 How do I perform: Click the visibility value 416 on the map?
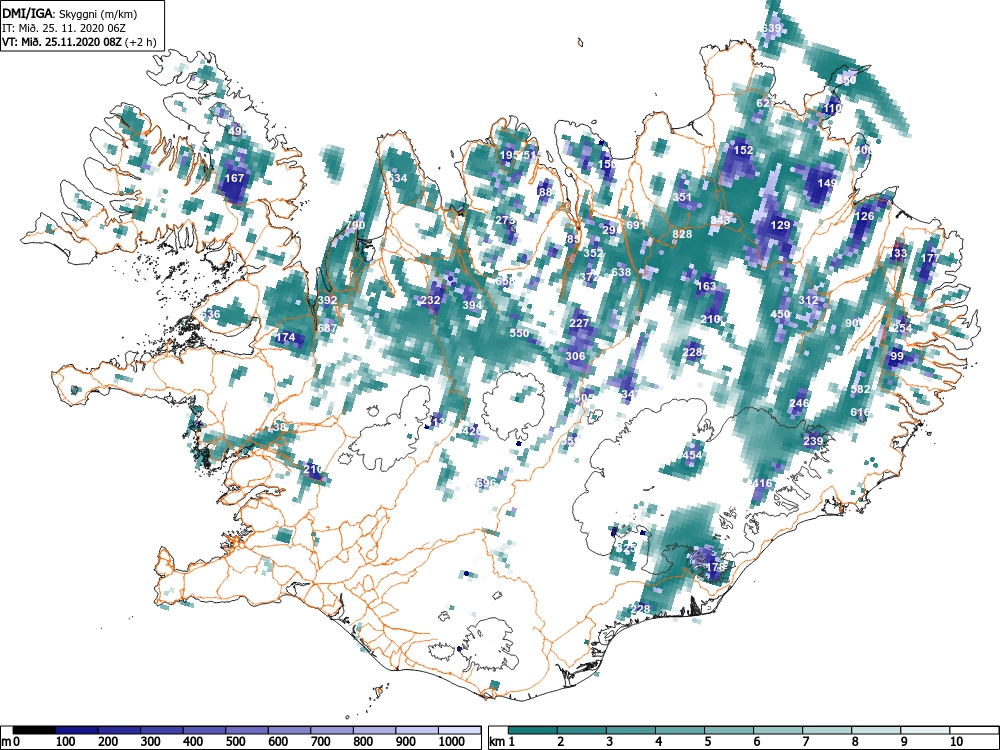762,483
